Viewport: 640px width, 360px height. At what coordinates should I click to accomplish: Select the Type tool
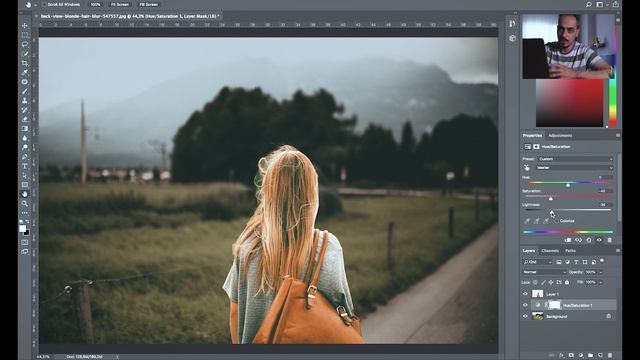(x=25, y=167)
